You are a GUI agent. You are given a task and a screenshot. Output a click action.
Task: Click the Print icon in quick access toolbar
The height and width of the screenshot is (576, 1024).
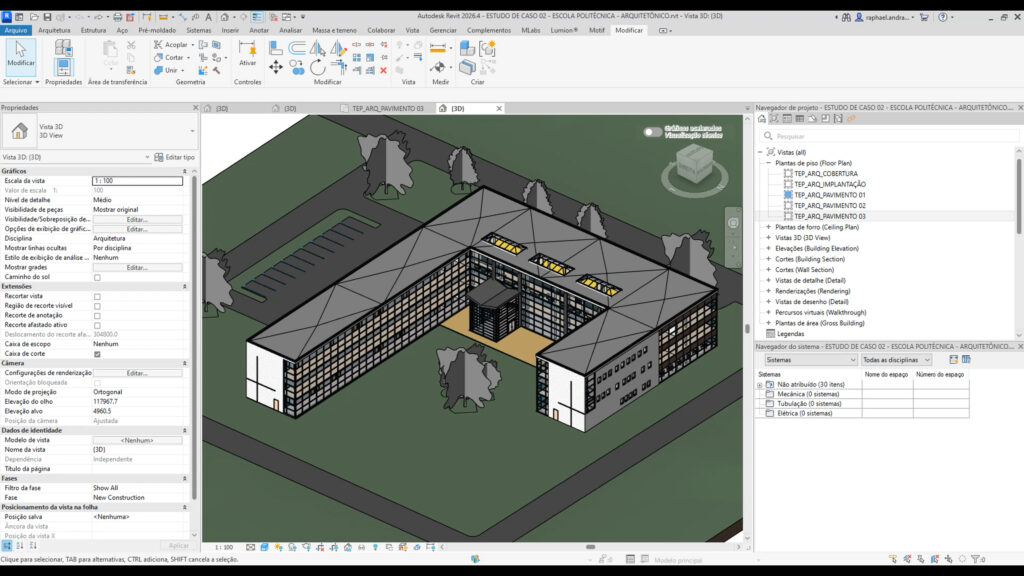click(118, 17)
